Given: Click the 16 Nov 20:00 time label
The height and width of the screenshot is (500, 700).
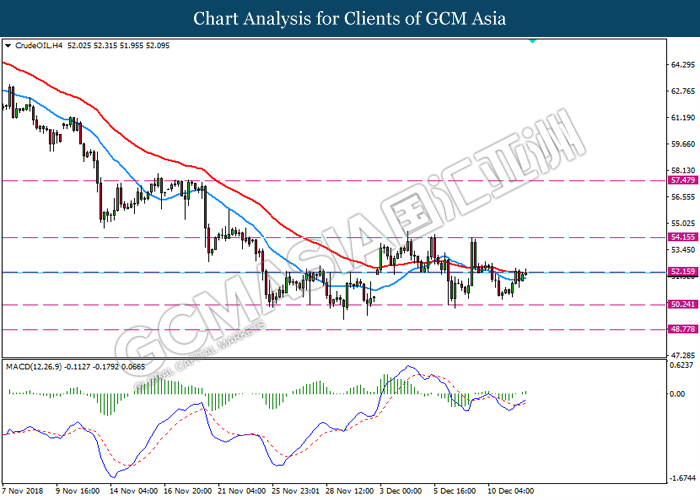Looking at the screenshot, I should point(188,491).
